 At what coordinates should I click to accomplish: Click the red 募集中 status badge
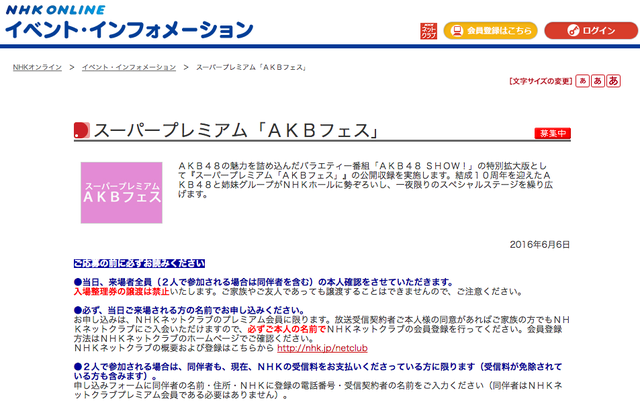coord(553,133)
